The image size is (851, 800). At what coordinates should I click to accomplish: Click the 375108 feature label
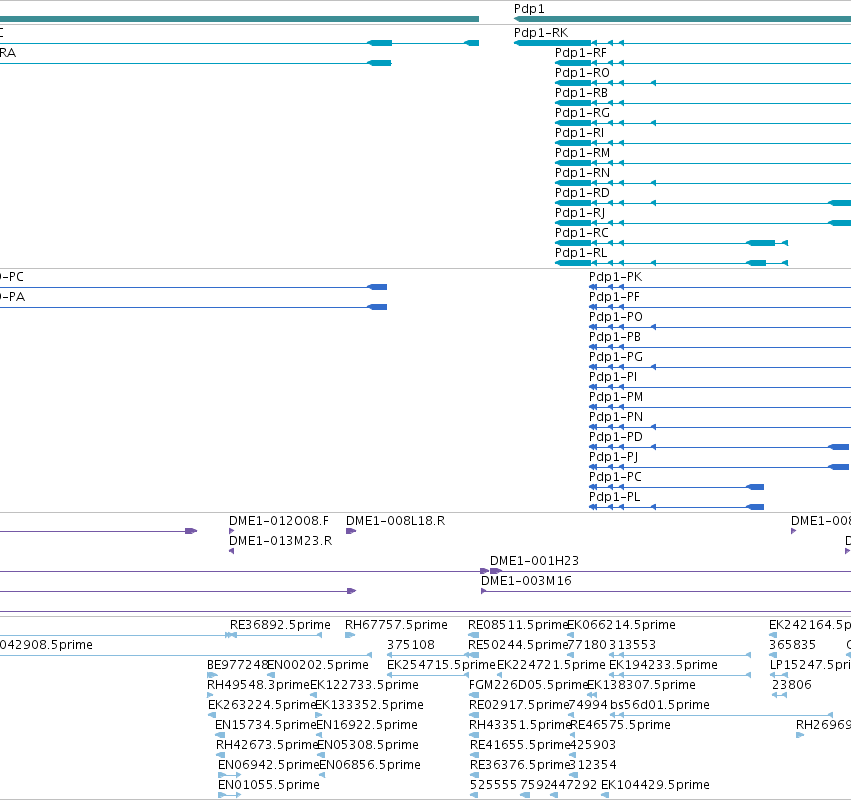[410, 645]
